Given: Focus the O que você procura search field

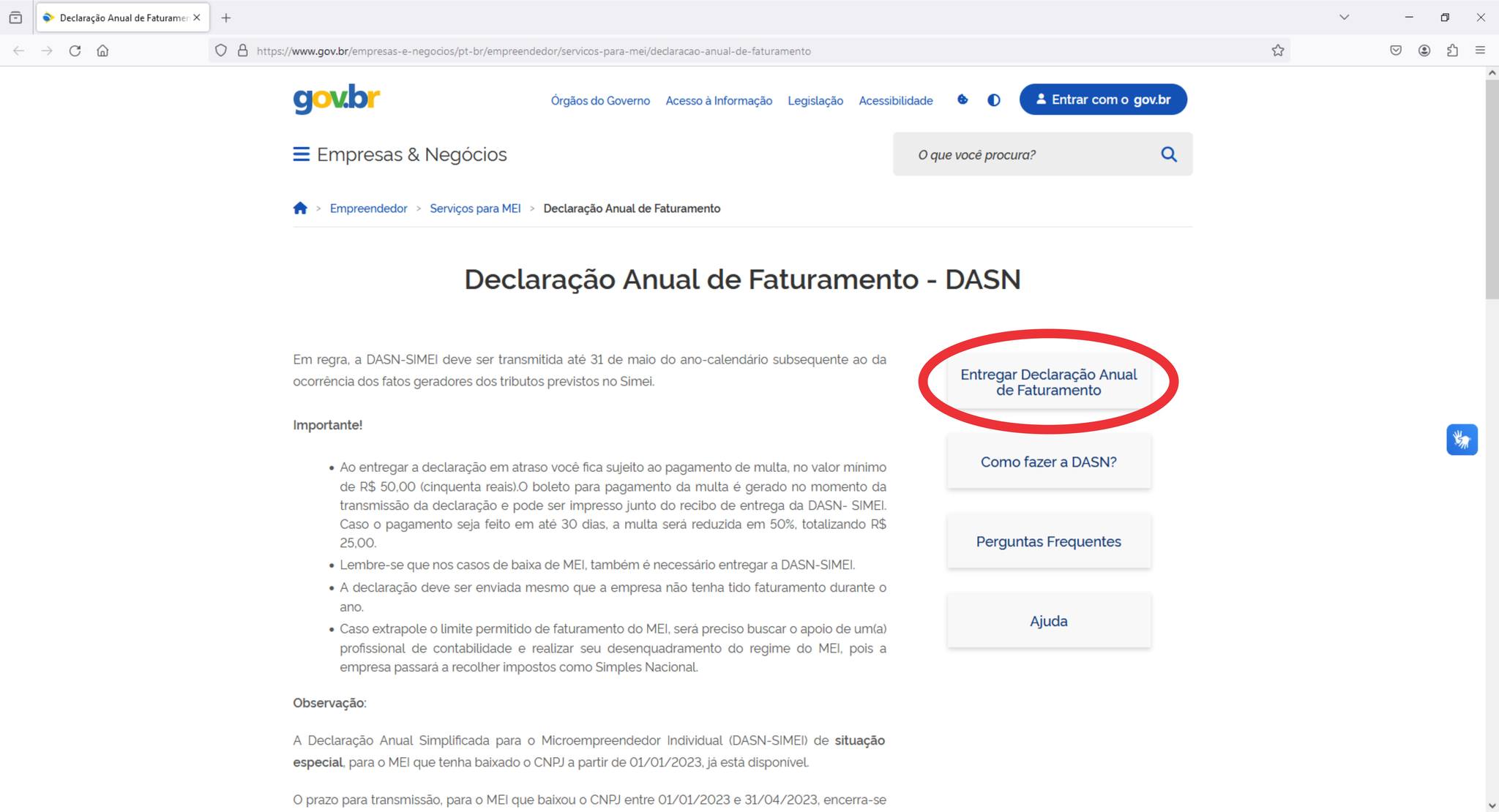Looking at the screenshot, I should (x=1025, y=154).
